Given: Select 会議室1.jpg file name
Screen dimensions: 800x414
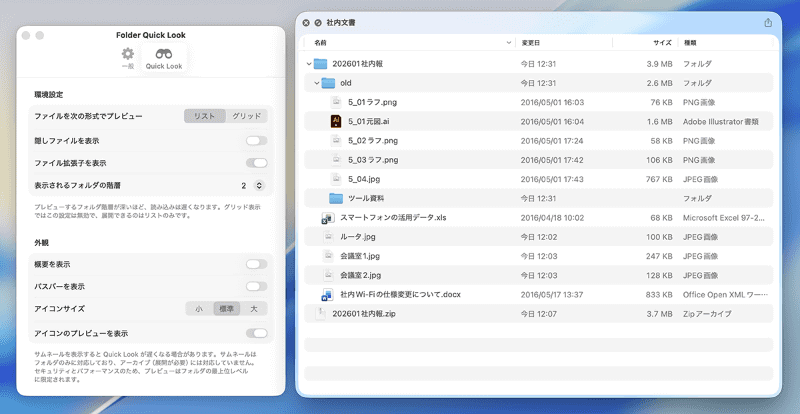Looking at the screenshot, I should [x=360, y=256].
